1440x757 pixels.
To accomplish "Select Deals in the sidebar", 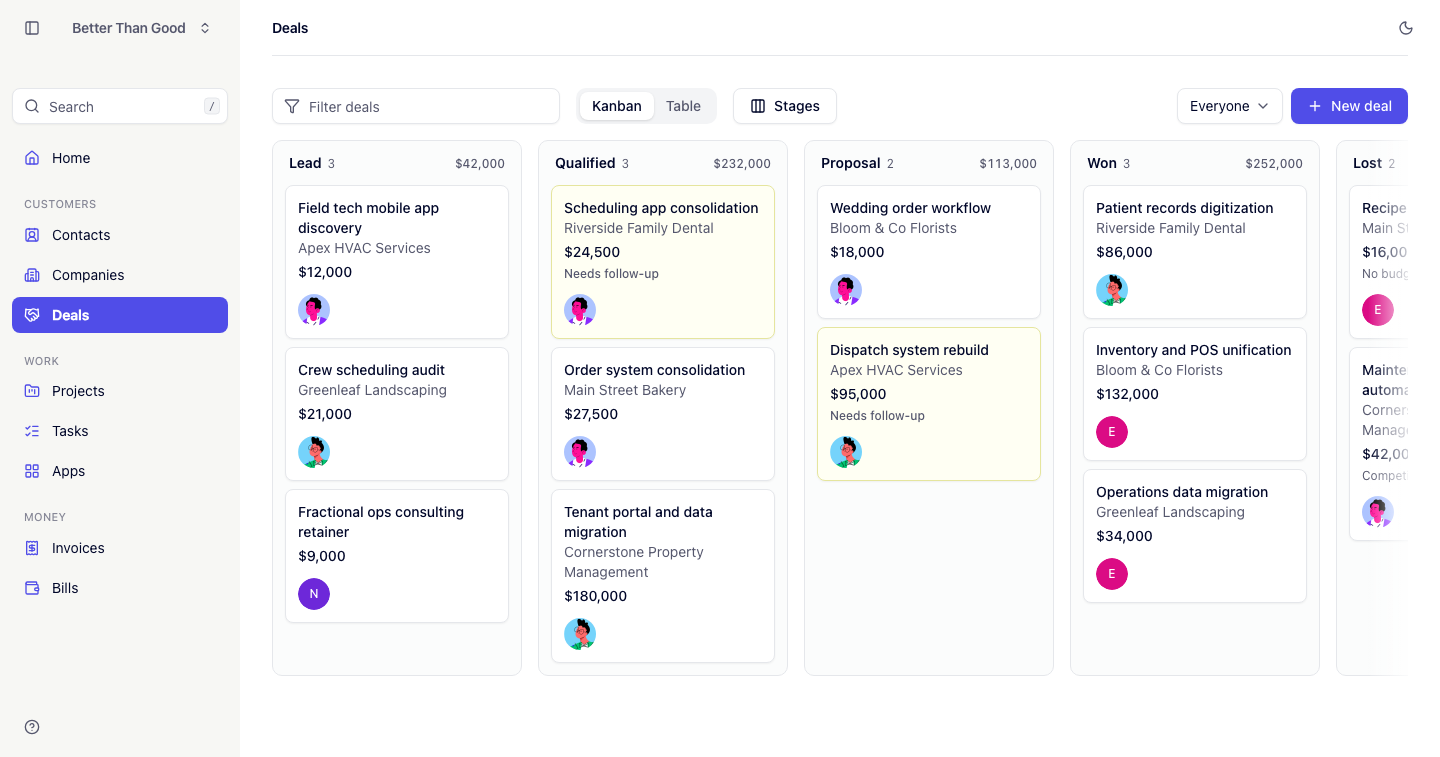I will coord(120,315).
